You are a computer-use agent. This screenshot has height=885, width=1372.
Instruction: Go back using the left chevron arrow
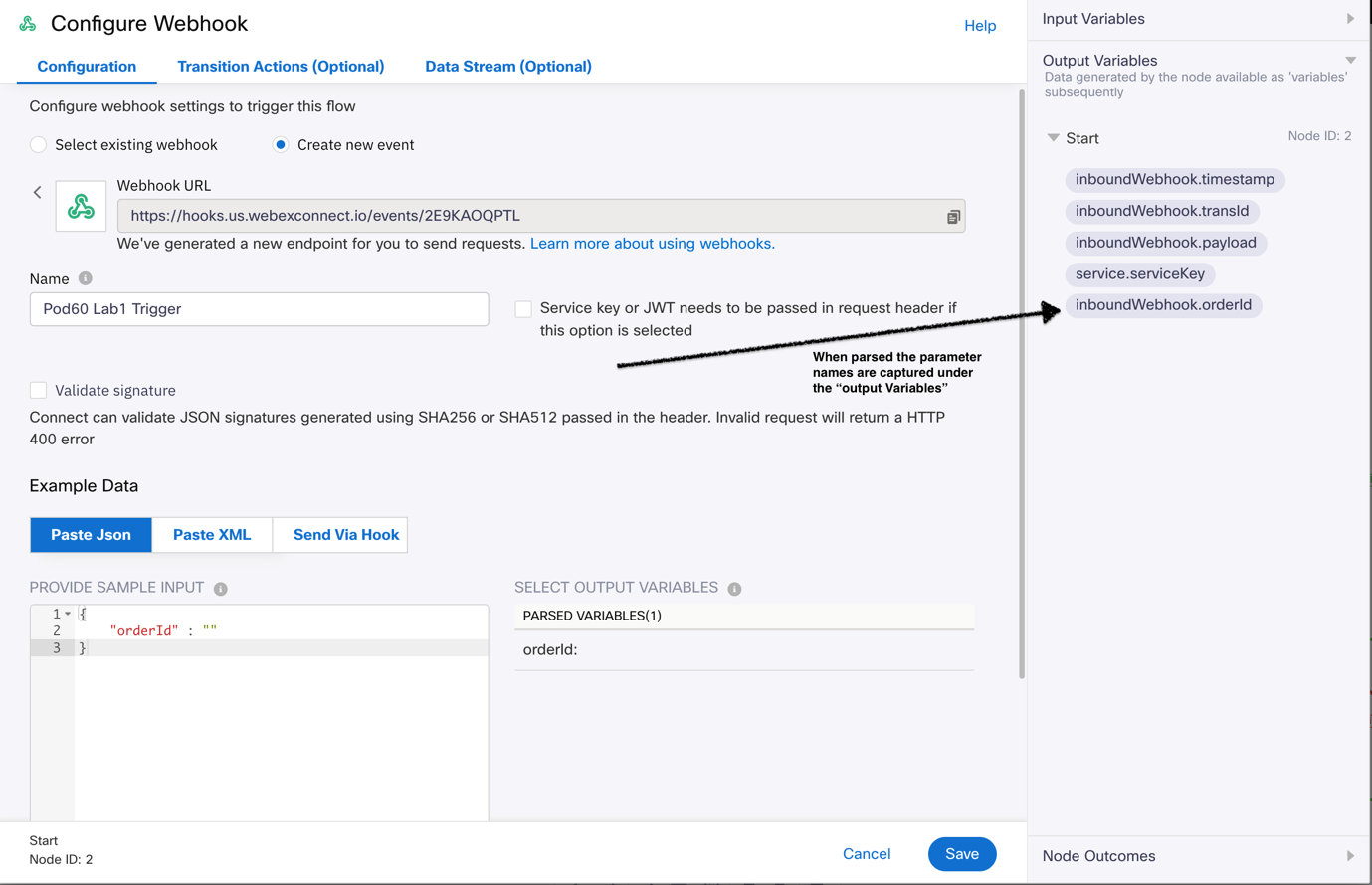pos(38,192)
